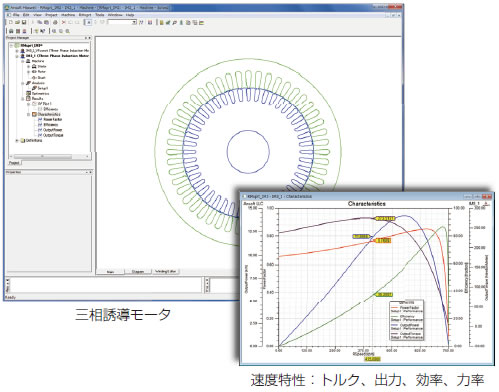Expand the Stator tree node
The width and height of the screenshot is (499, 392).
[28, 66]
